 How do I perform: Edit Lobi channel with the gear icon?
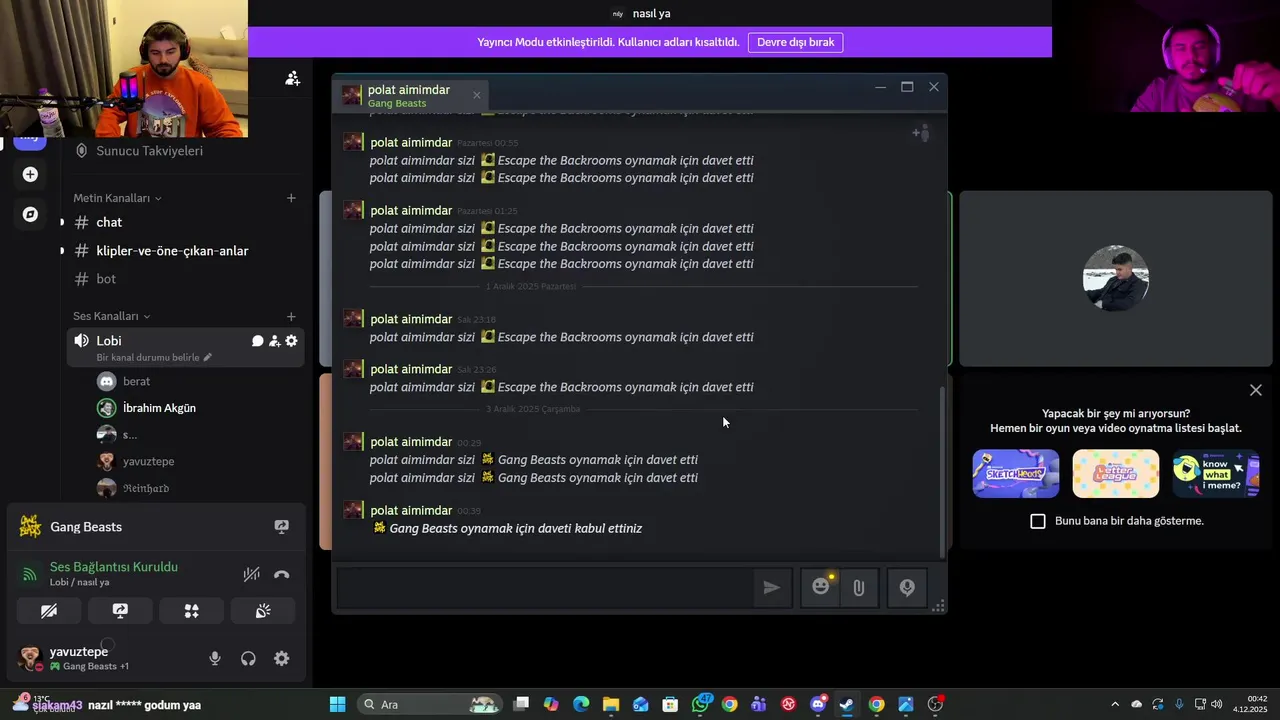291,341
